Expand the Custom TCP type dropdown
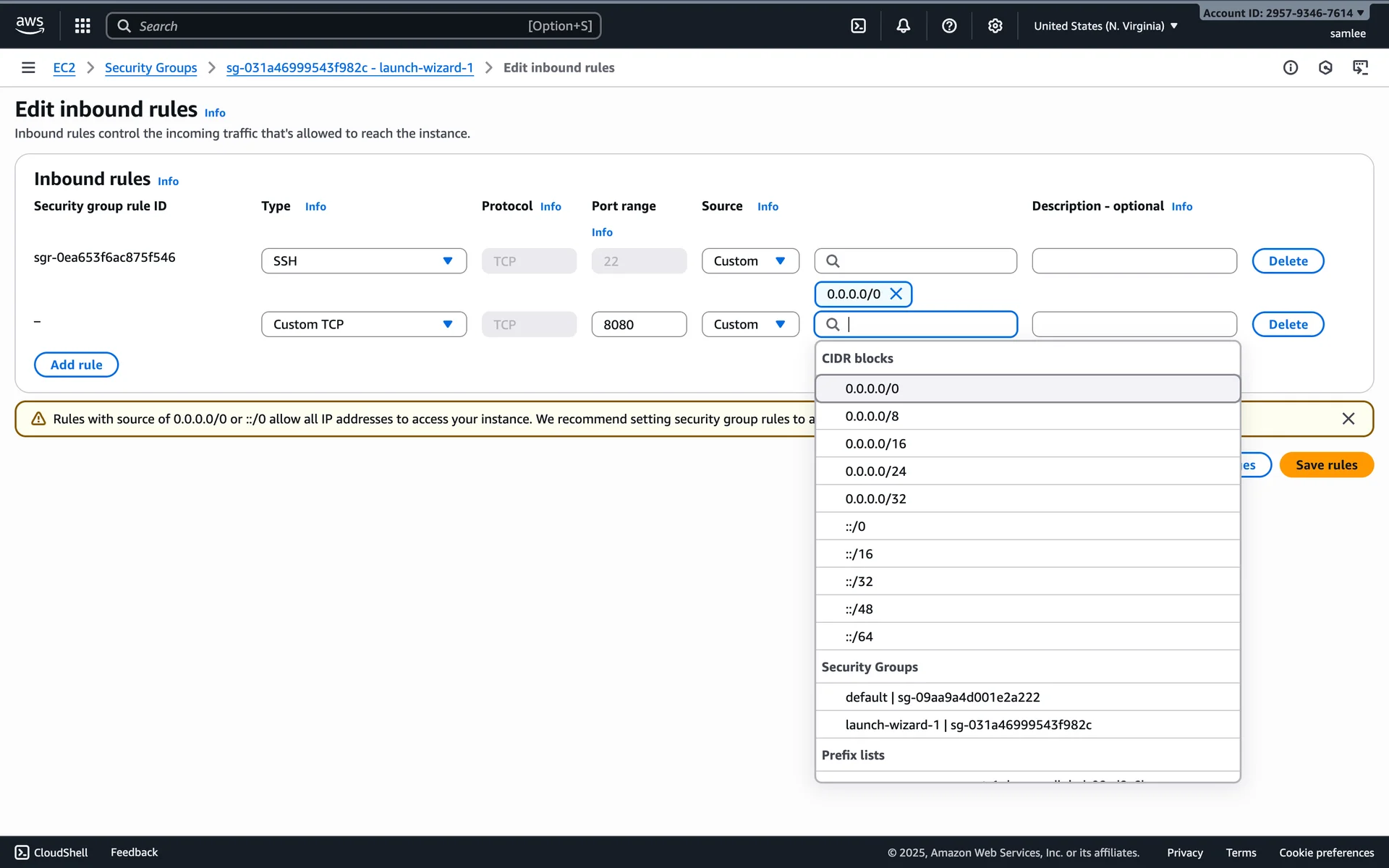The height and width of the screenshot is (868, 1389). point(363,325)
